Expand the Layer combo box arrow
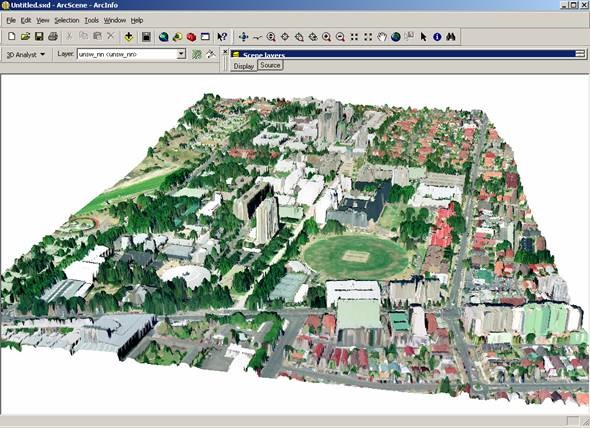Viewport: 590px width, 428px height. 181,54
